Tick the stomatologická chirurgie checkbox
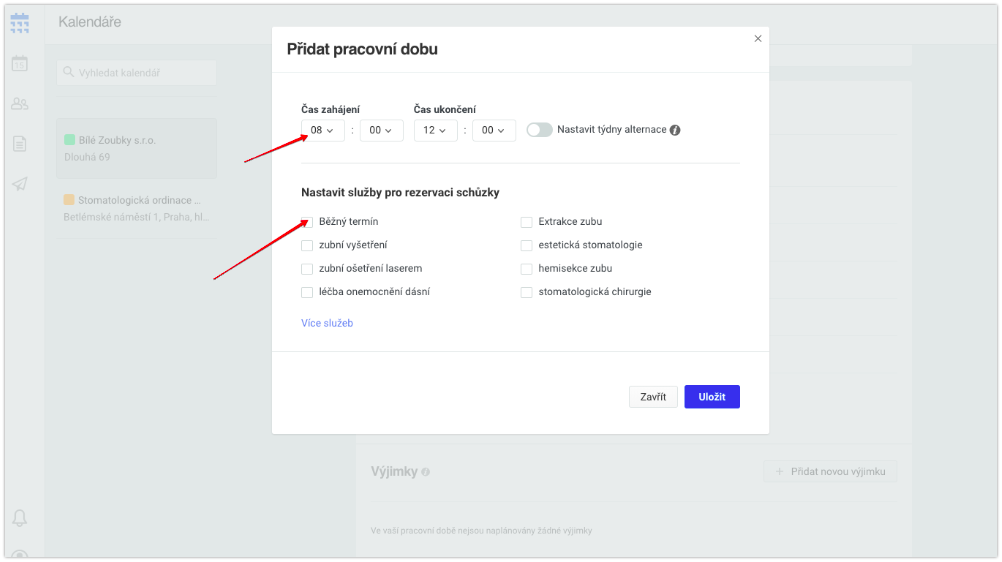1002x562 pixels. click(527, 292)
